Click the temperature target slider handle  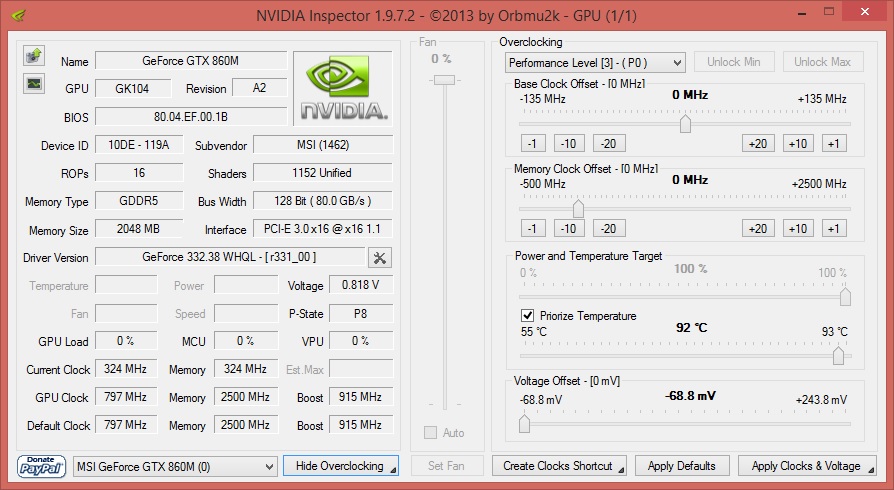pos(838,355)
